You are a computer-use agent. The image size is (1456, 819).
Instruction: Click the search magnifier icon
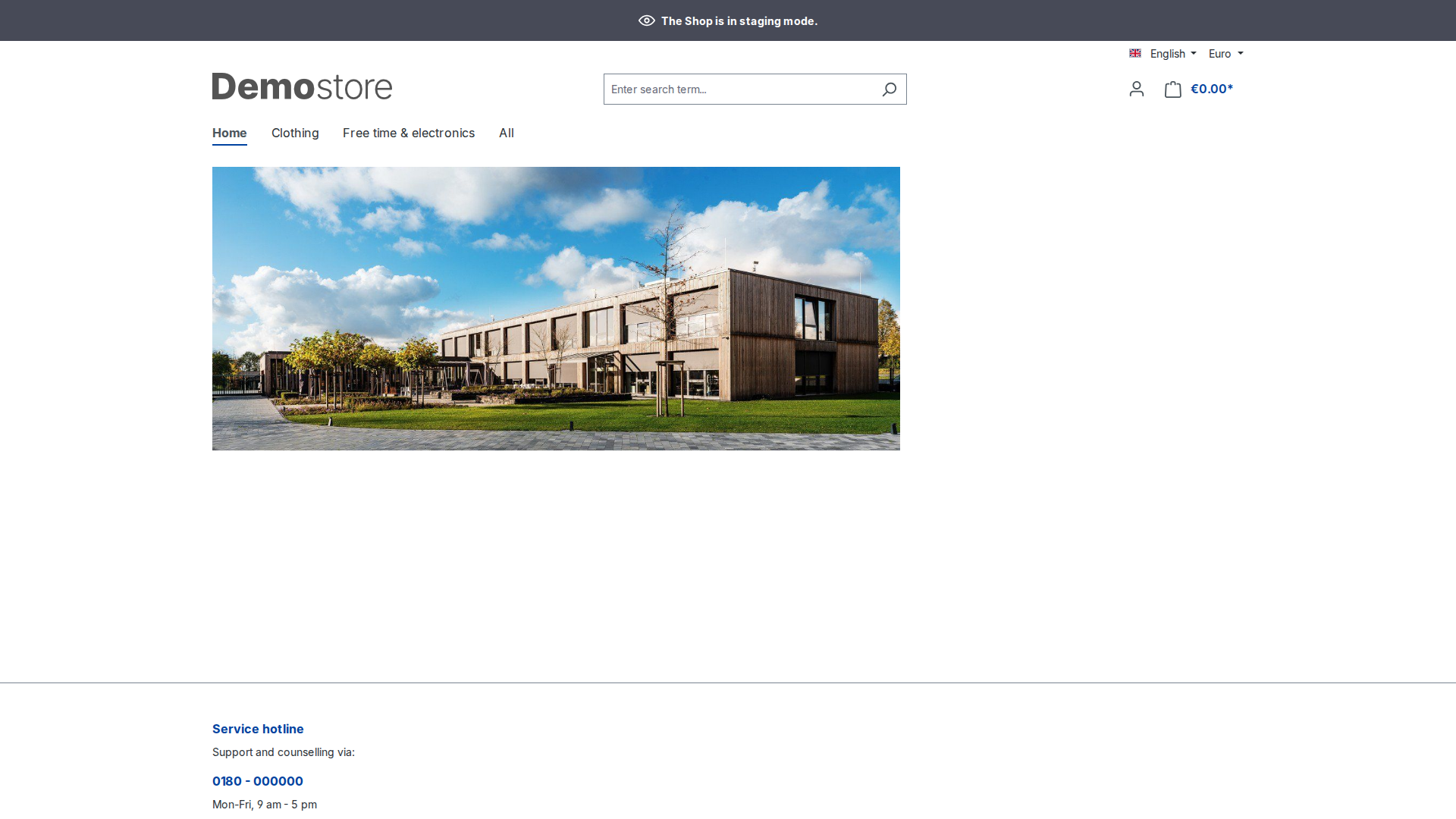point(889,89)
